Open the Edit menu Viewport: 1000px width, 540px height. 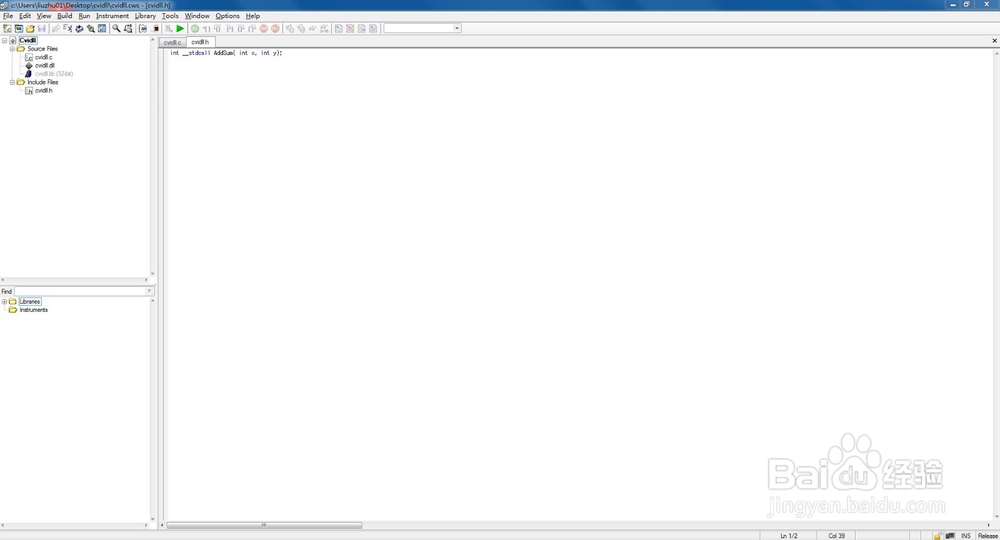(25, 16)
